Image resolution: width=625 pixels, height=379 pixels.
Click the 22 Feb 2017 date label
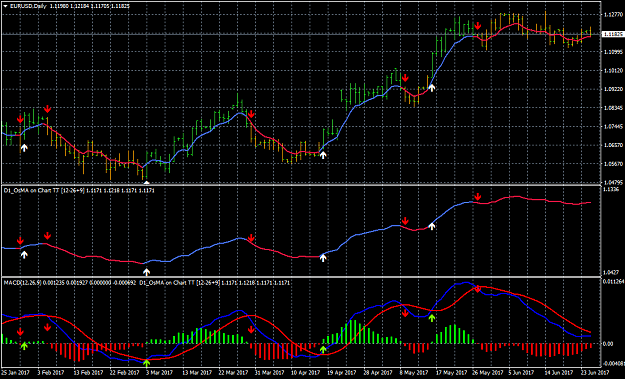[124, 373]
